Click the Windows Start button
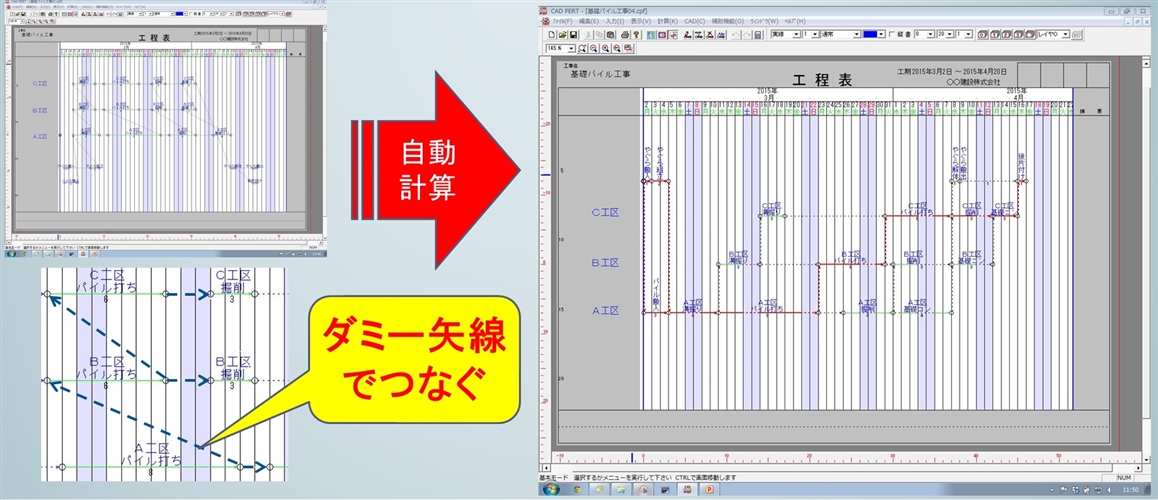This screenshot has height=500, width=1158. (547, 491)
